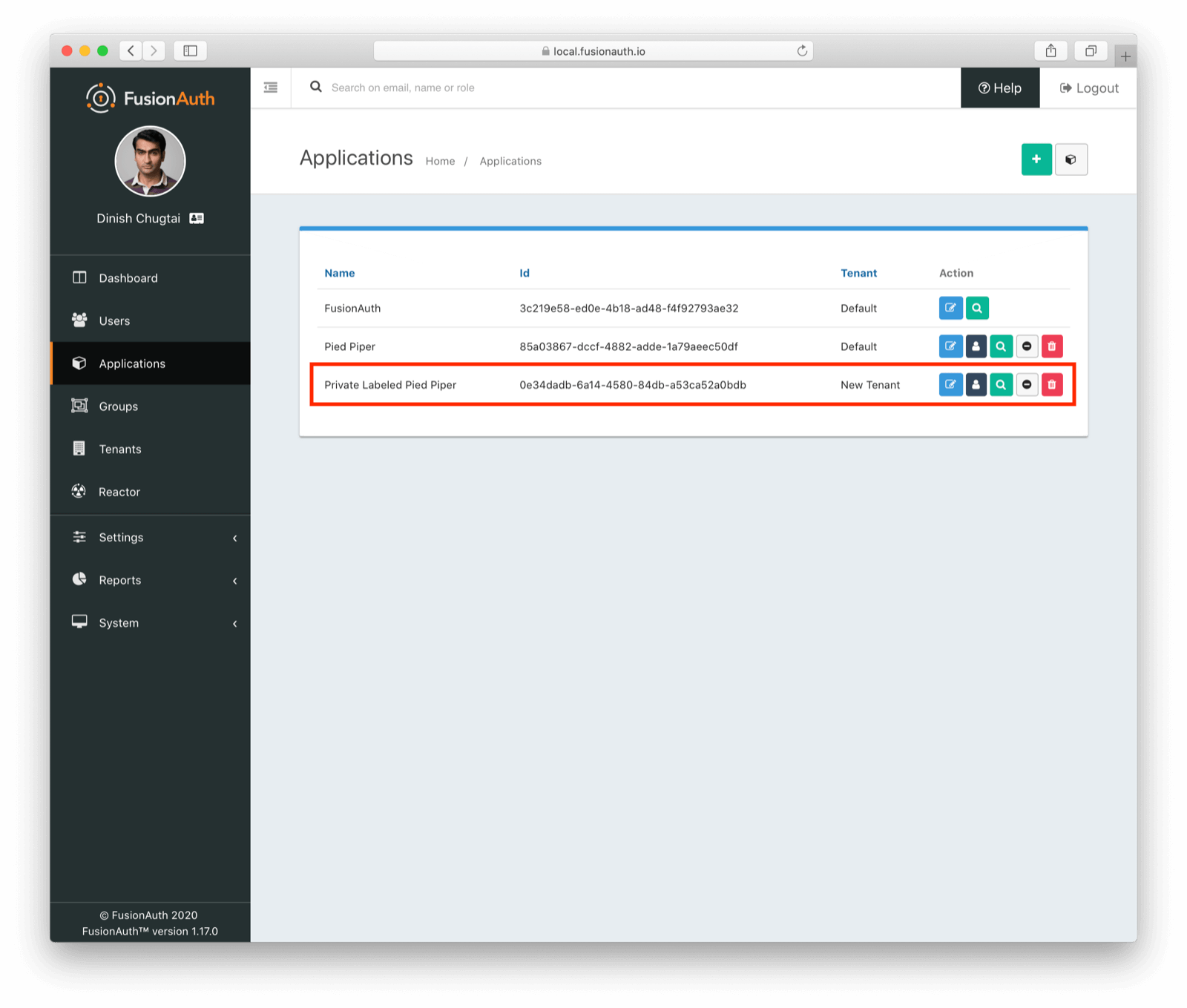
Task: Click the Pied Piper Id value
Action: tap(628, 346)
